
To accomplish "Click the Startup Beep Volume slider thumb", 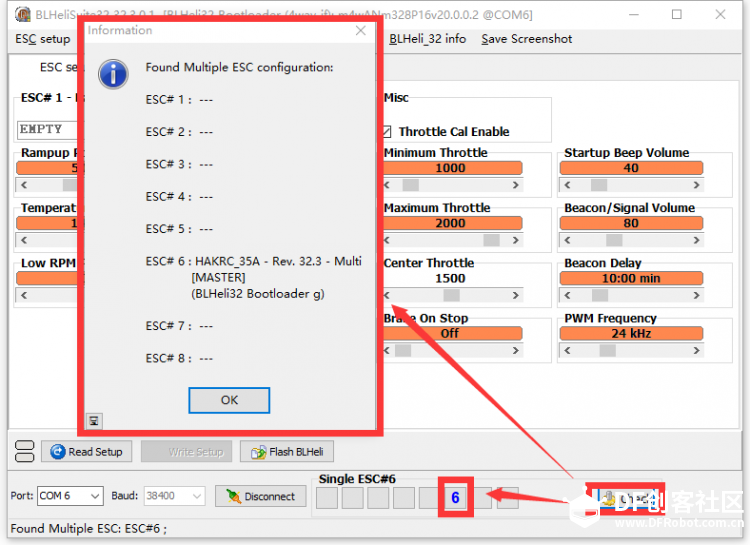I will pos(599,185).
